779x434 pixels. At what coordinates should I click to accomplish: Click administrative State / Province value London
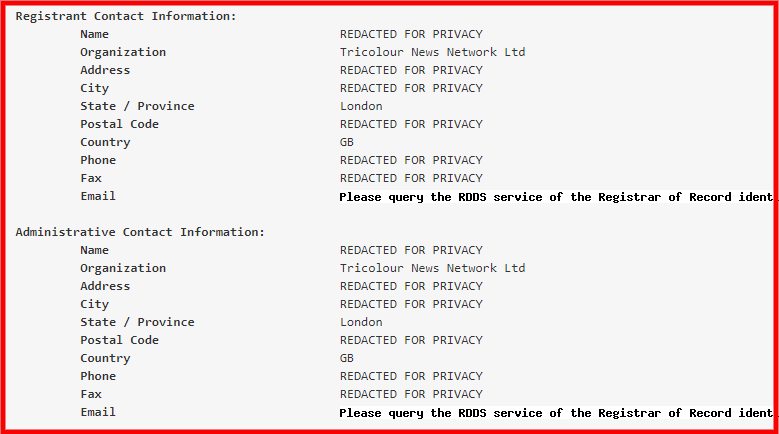coord(361,322)
